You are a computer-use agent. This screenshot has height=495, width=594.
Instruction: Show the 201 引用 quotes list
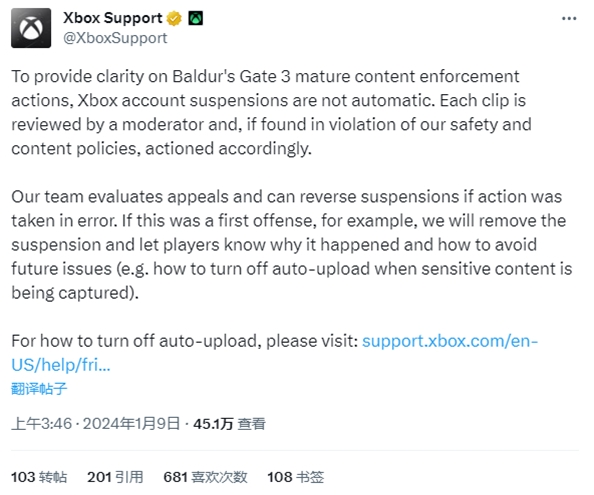(x=115, y=477)
